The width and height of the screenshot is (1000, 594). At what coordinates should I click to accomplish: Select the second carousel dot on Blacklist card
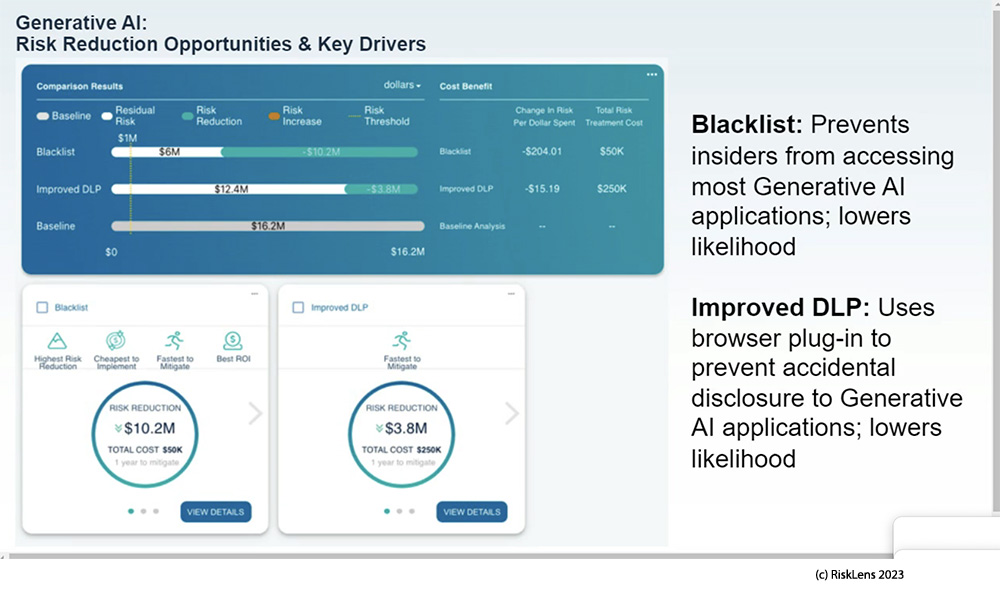[x=144, y=511]
